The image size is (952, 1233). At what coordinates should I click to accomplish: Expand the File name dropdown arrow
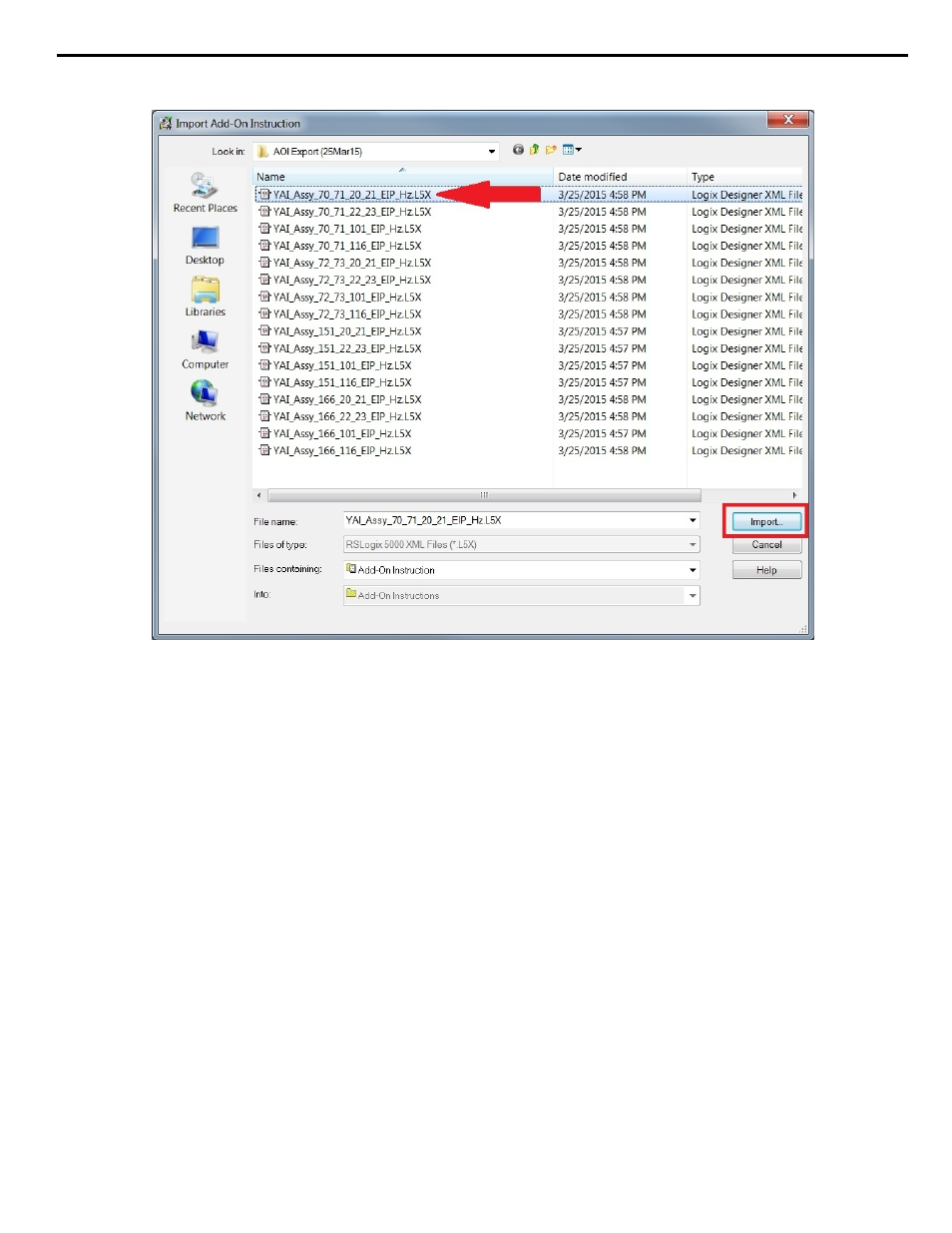[693, 520]
